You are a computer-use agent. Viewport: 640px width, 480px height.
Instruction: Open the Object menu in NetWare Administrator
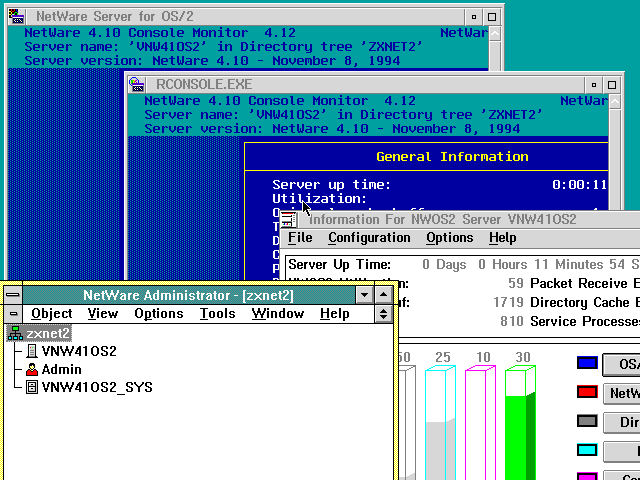[51, 313]
